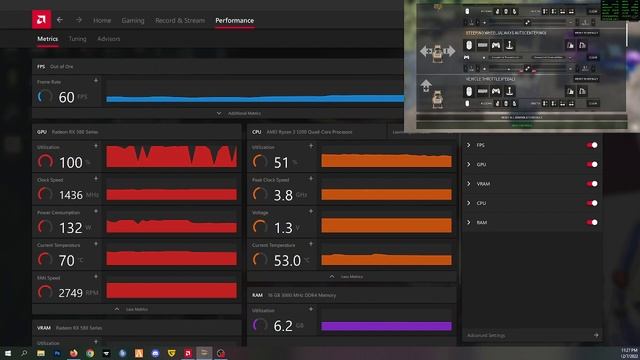Open Firefox from the taskbar

pos(73,353)
